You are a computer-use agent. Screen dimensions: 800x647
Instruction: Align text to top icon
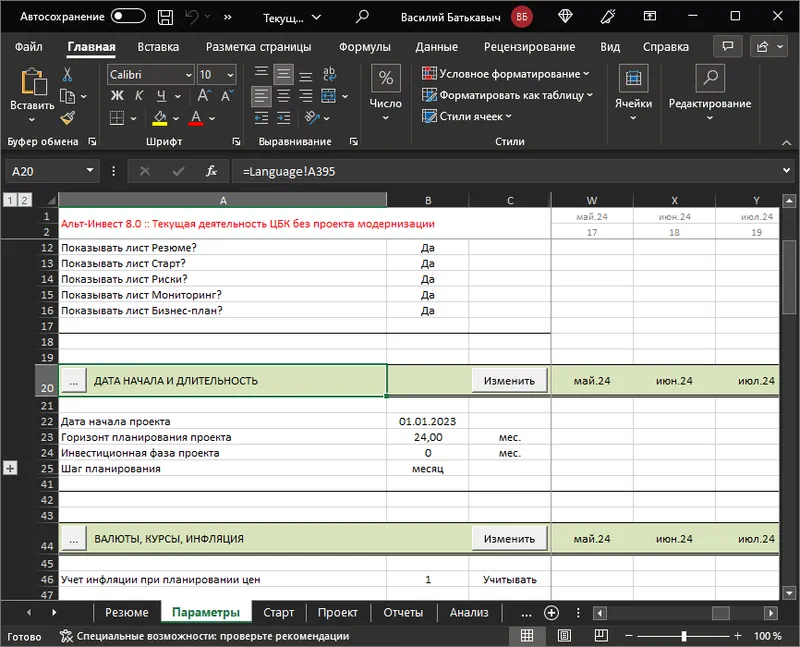(261, 73)
